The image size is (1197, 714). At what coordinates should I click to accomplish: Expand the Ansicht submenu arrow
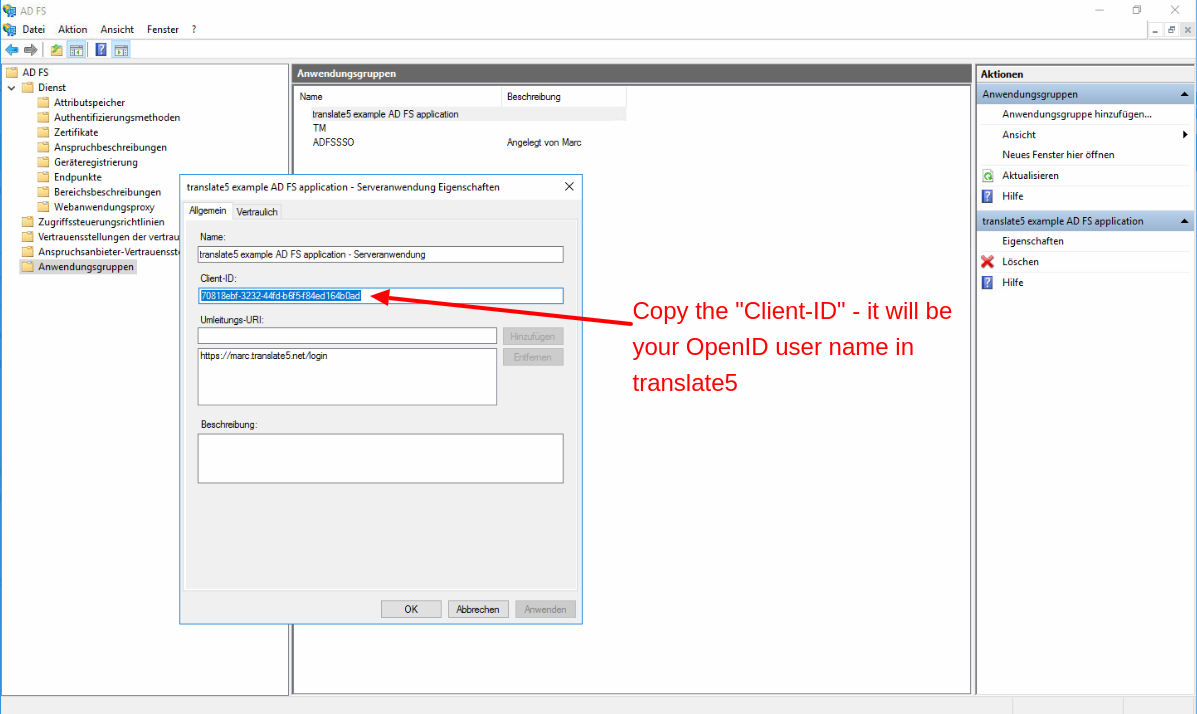click(1185, 135)
